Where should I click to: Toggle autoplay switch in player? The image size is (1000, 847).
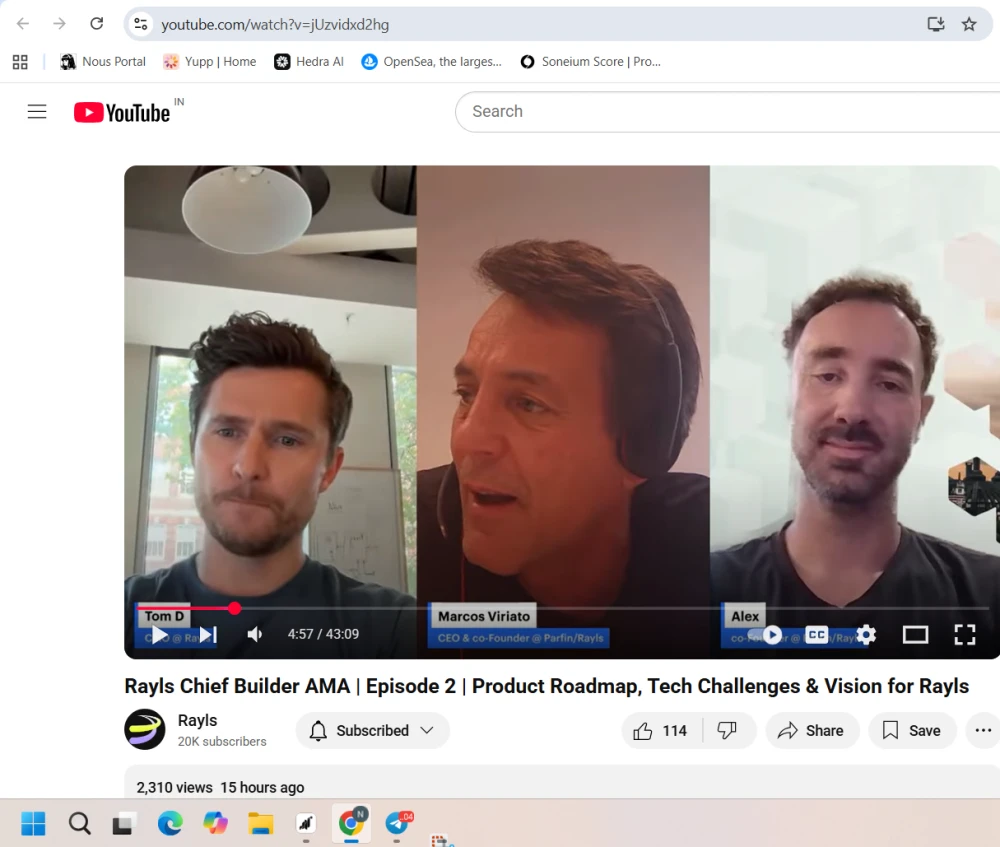(772, 634)
